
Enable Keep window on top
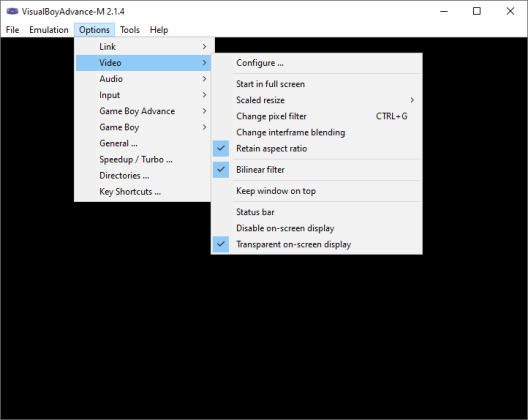pos(317,191)
